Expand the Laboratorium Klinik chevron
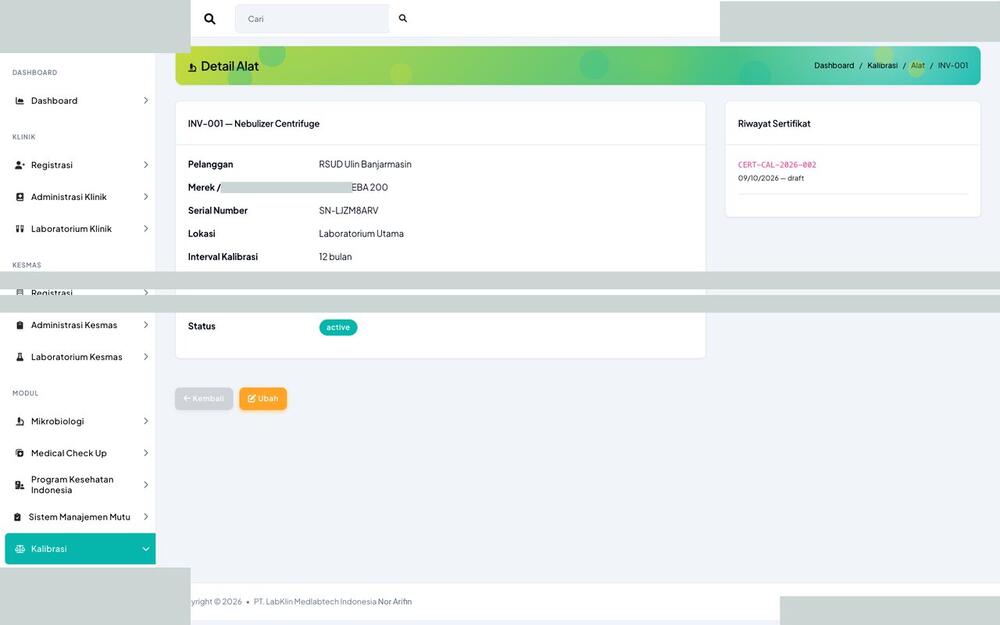This screenshot has width=1000, height=625. pos(145,229)
